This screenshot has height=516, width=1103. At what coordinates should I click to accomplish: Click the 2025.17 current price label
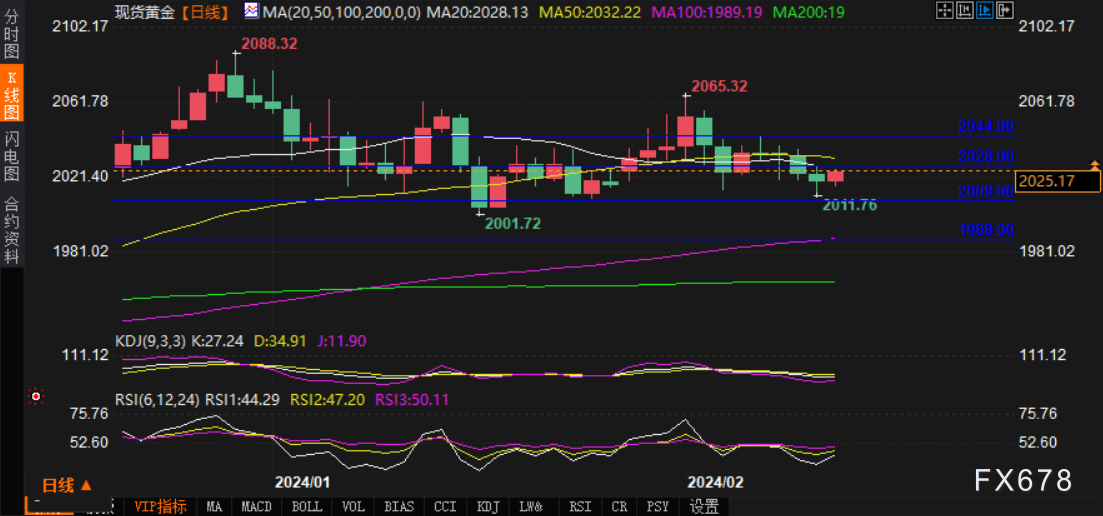[x=1044, y=181]
